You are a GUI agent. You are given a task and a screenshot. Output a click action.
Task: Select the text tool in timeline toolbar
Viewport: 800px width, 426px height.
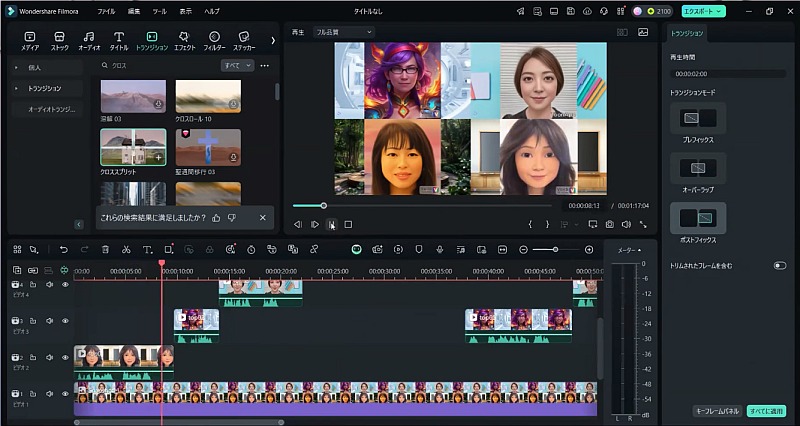click(147, 249)
